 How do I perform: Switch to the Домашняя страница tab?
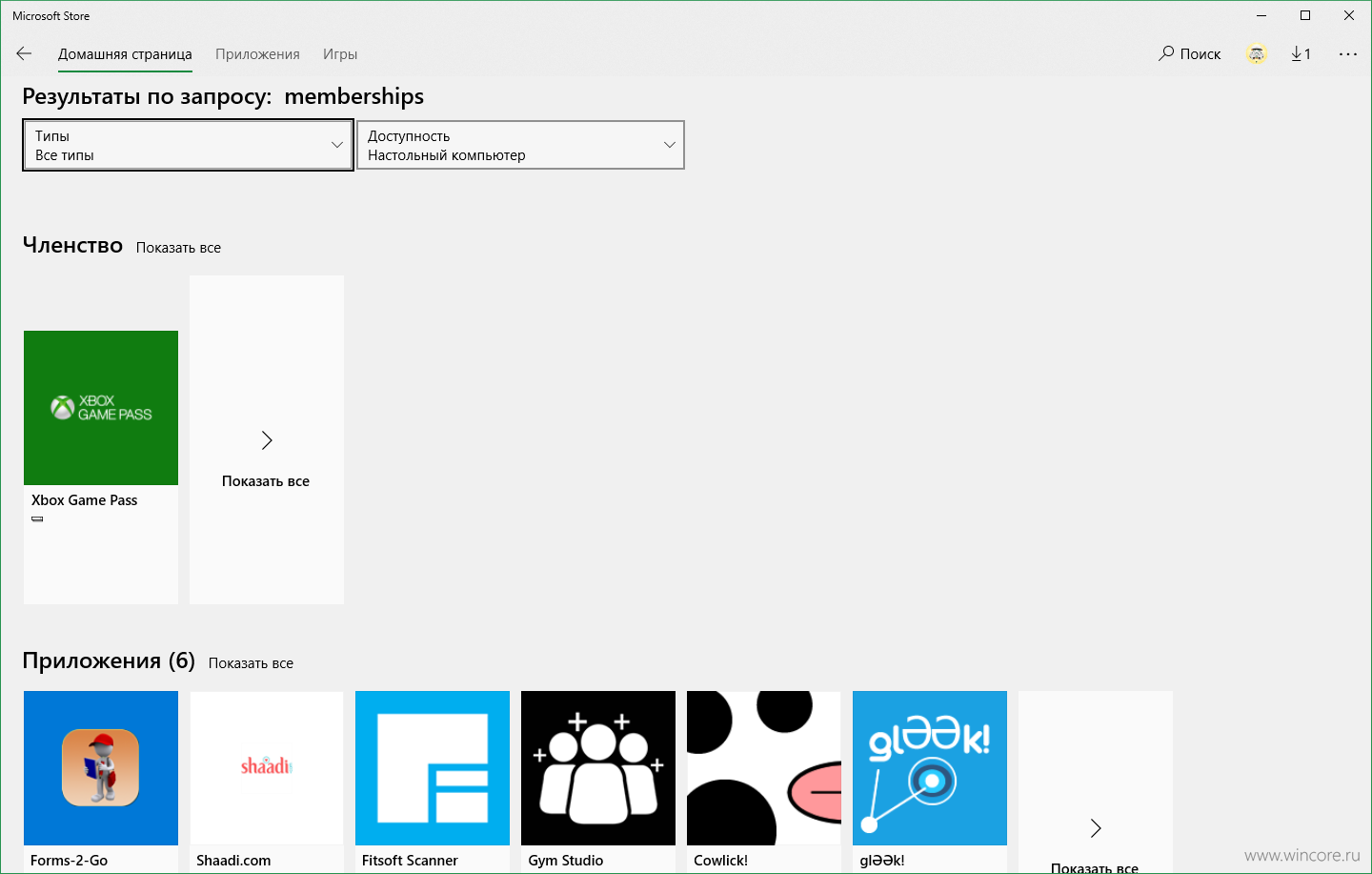point(125,54)
